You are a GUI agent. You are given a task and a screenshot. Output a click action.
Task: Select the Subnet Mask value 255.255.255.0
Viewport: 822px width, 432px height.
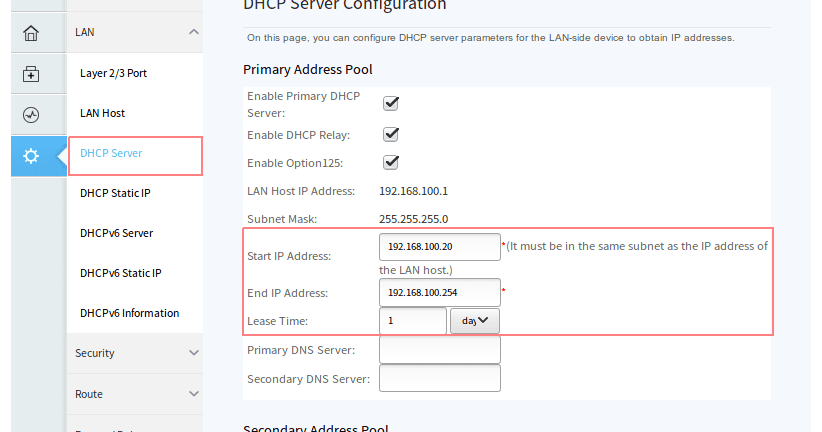tap(414, 219)
